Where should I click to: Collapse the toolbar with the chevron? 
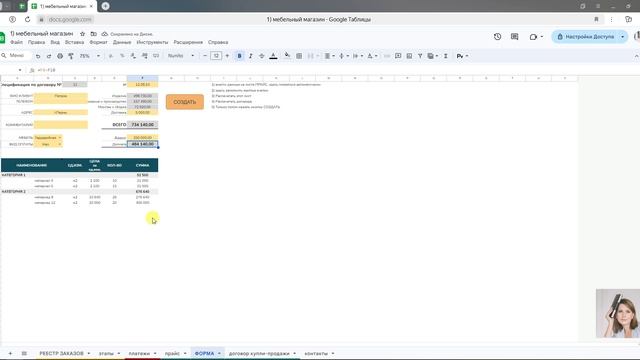pyautogui.click(x=636, y=56)
